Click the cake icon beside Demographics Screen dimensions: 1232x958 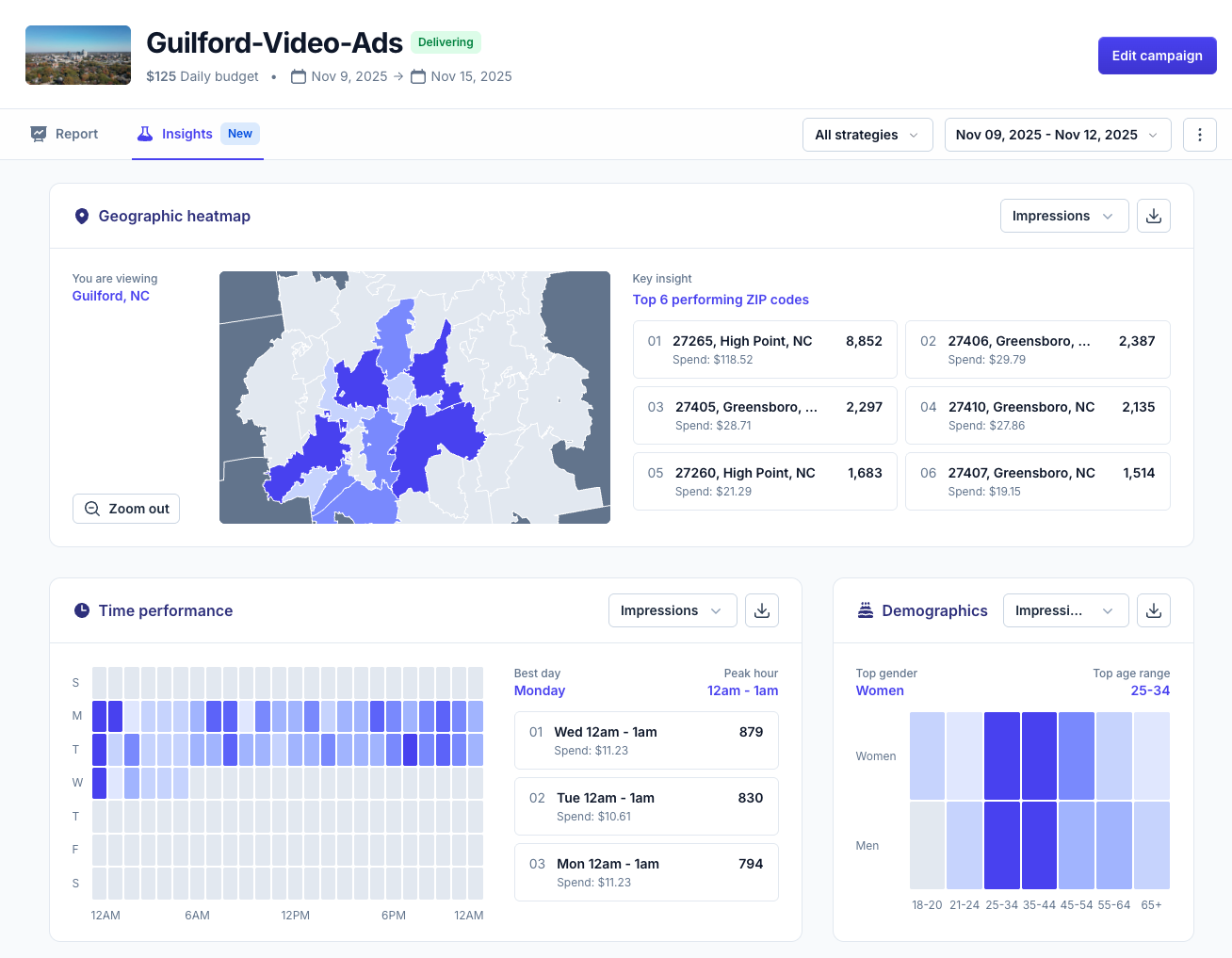865,610
